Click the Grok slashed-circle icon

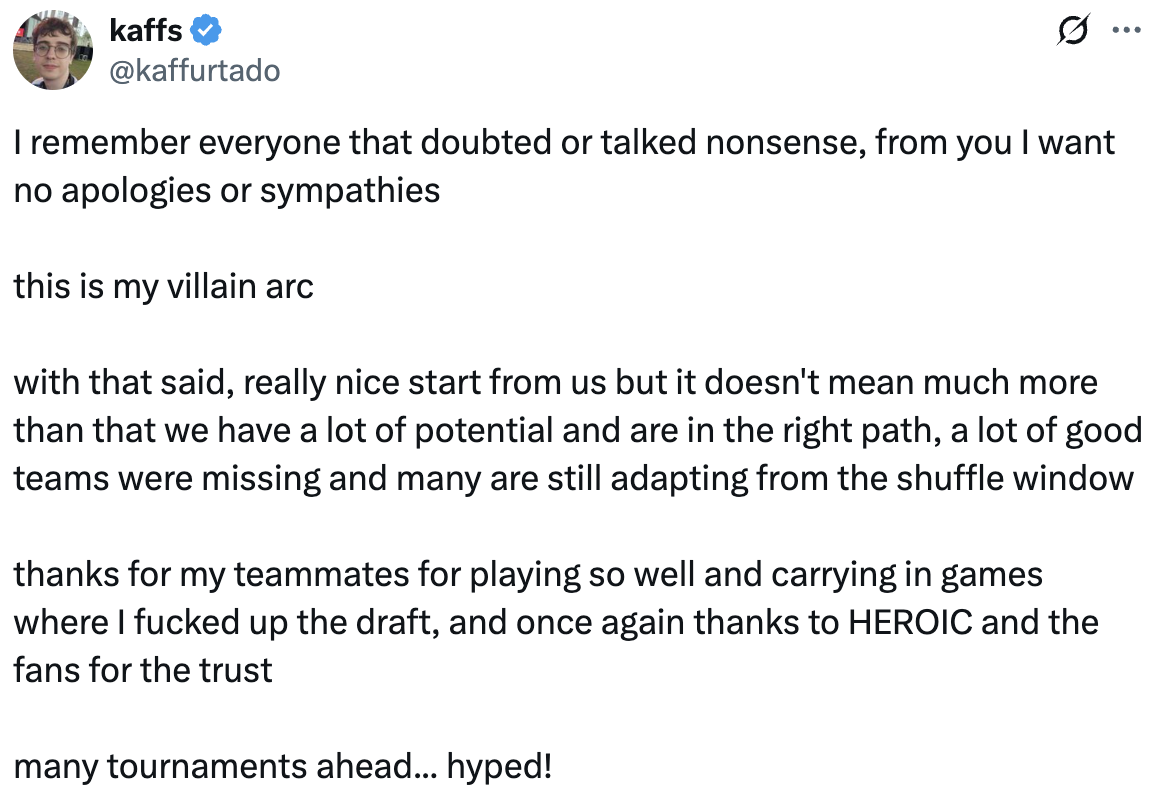[1076, 31]
